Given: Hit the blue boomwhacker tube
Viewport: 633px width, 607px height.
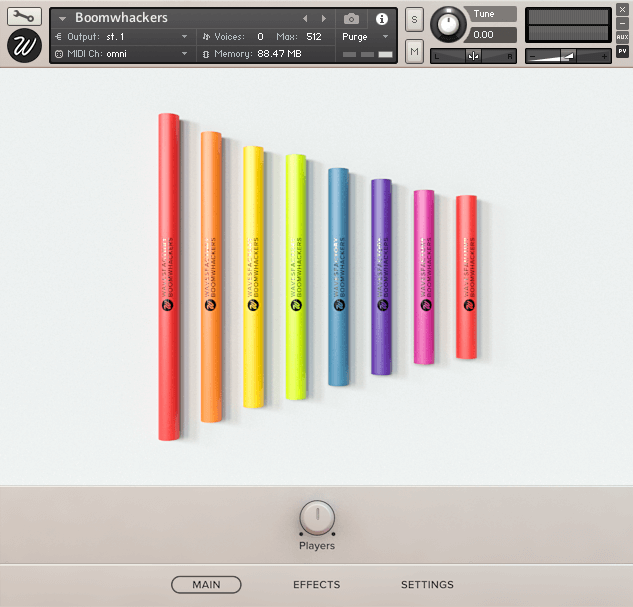Looking at the screenshot, I should [338, 277].
